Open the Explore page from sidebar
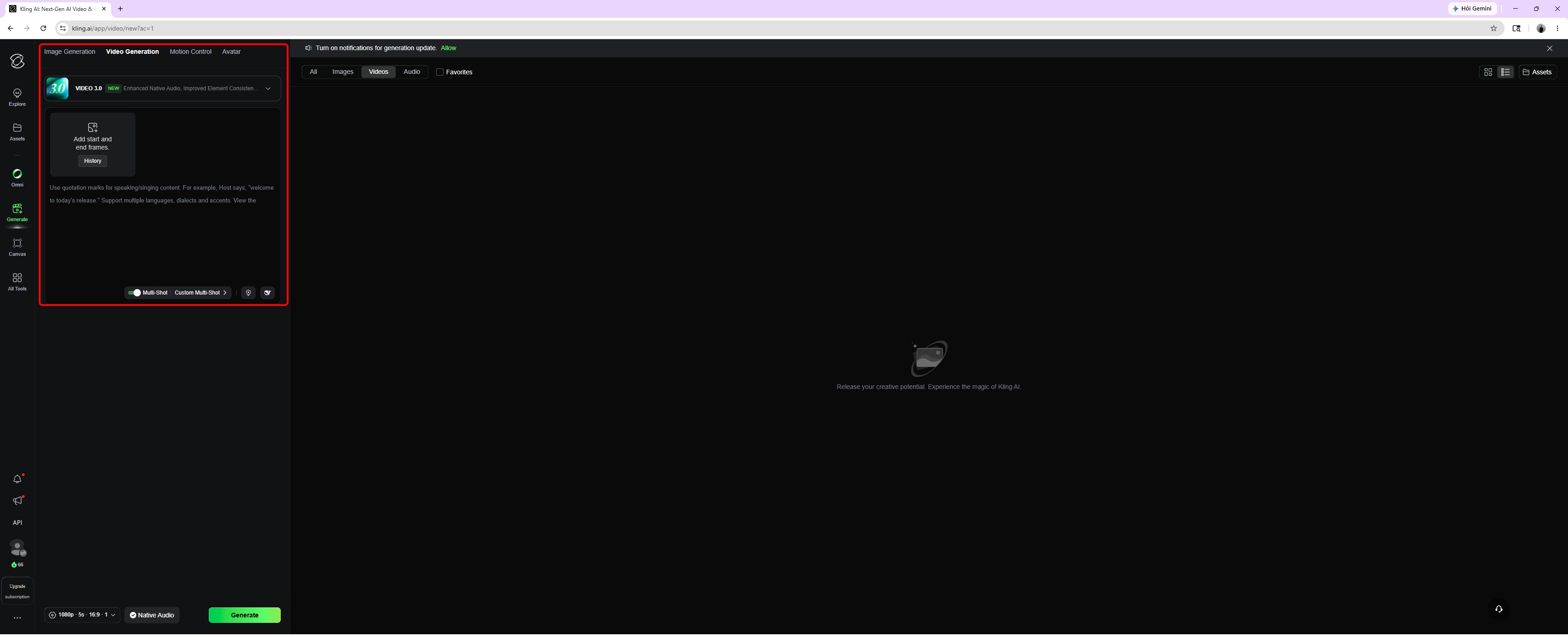This screenshot has height=637, width=1568. click(x=17, y=97)
